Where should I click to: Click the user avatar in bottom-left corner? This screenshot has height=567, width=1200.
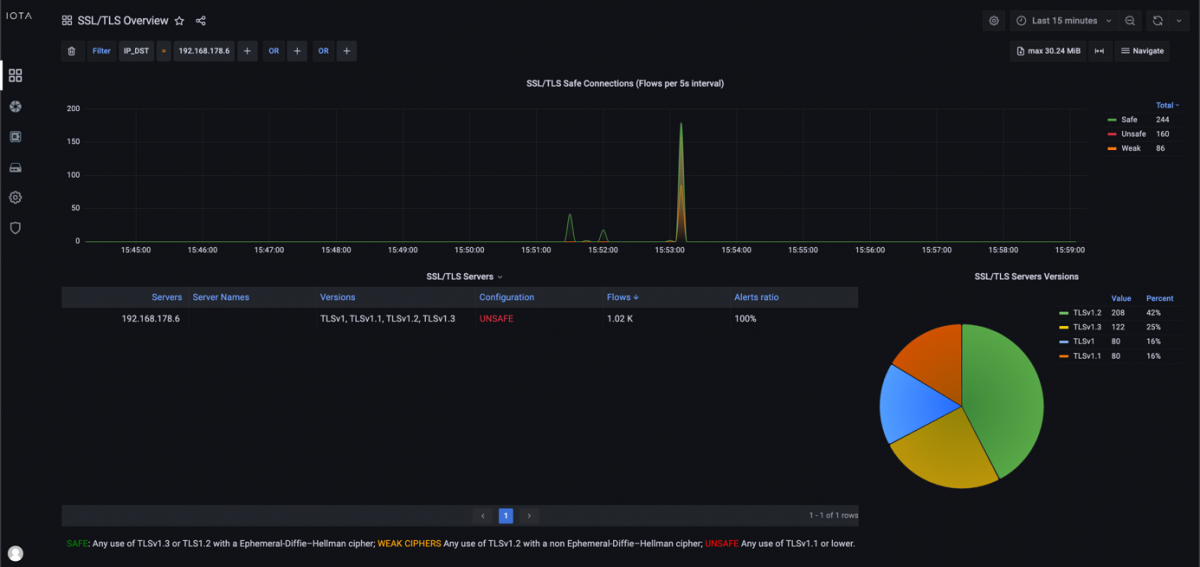pos(15,553)
